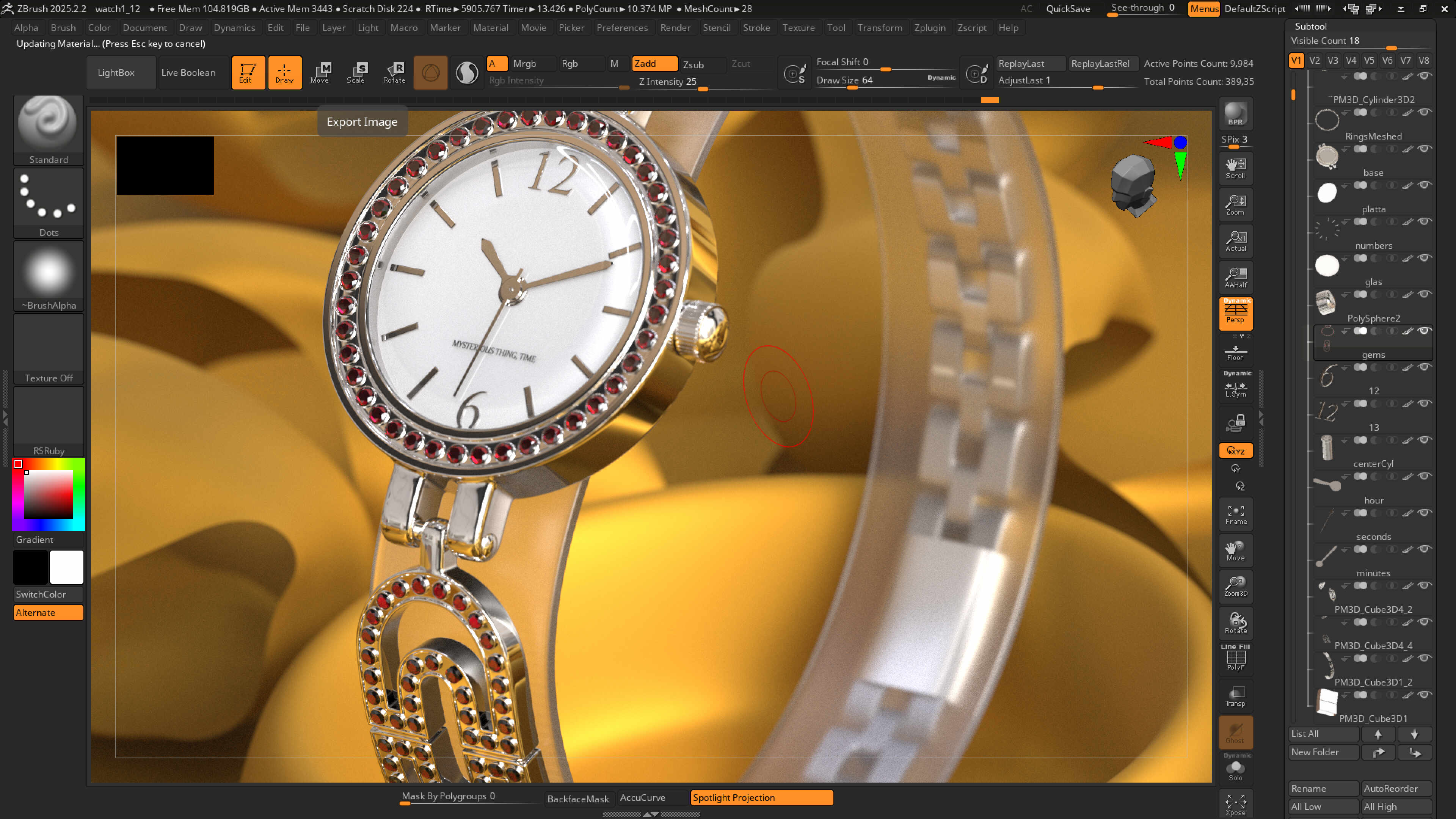This screenshot has width=1456, height=819.
Task: Select the Rotate transform tool
Action: click(394, 72)
